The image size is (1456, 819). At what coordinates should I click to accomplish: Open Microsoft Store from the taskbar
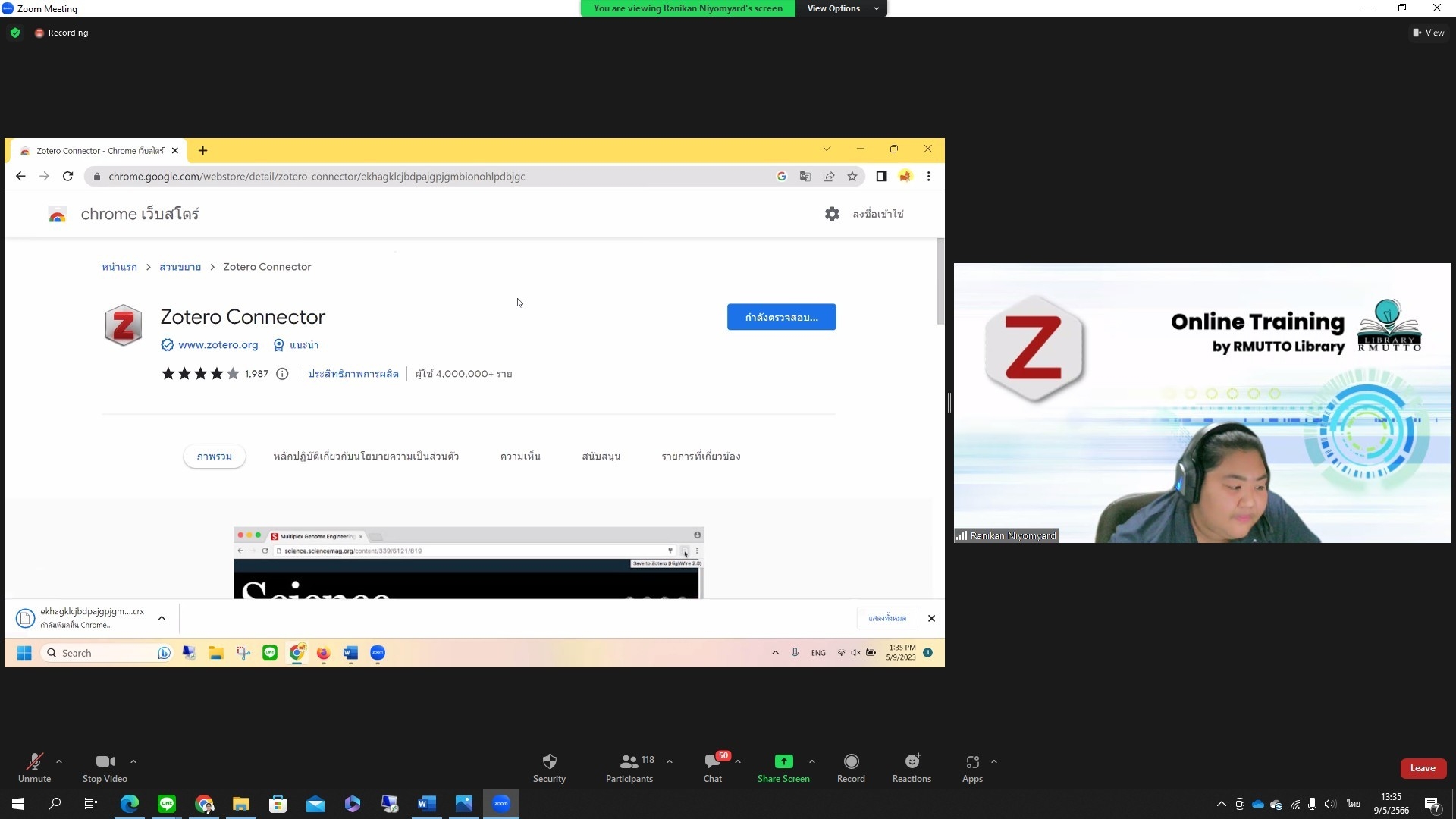[278, 804]
